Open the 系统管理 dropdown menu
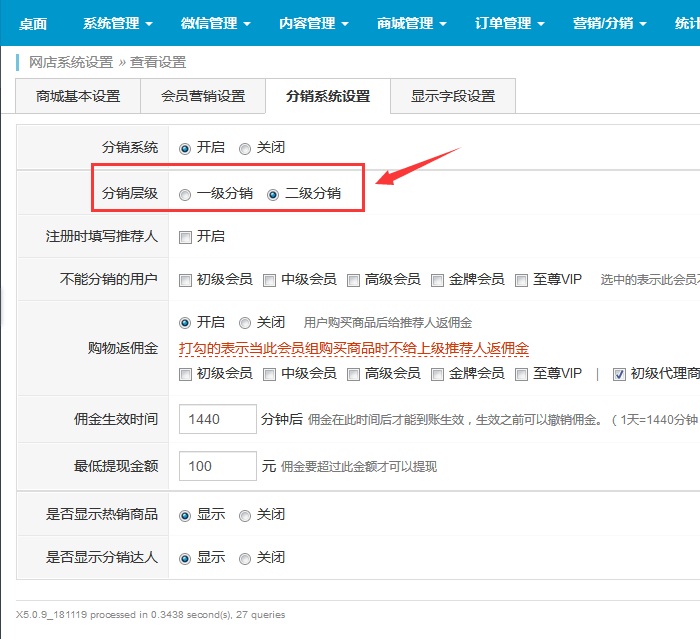The height and width of the screenshot is (639, 700). click(x=117, y=23)
